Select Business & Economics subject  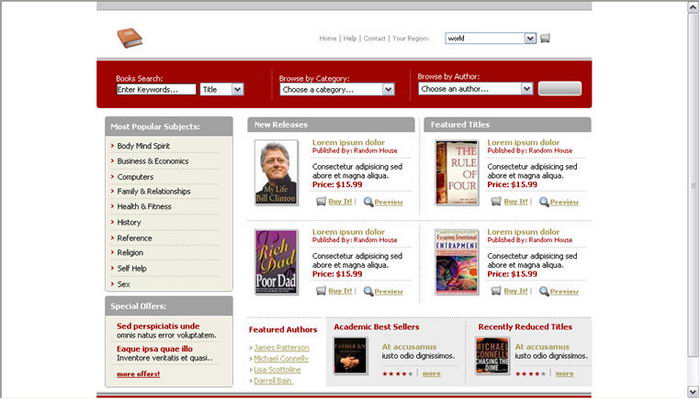(153, 161)
